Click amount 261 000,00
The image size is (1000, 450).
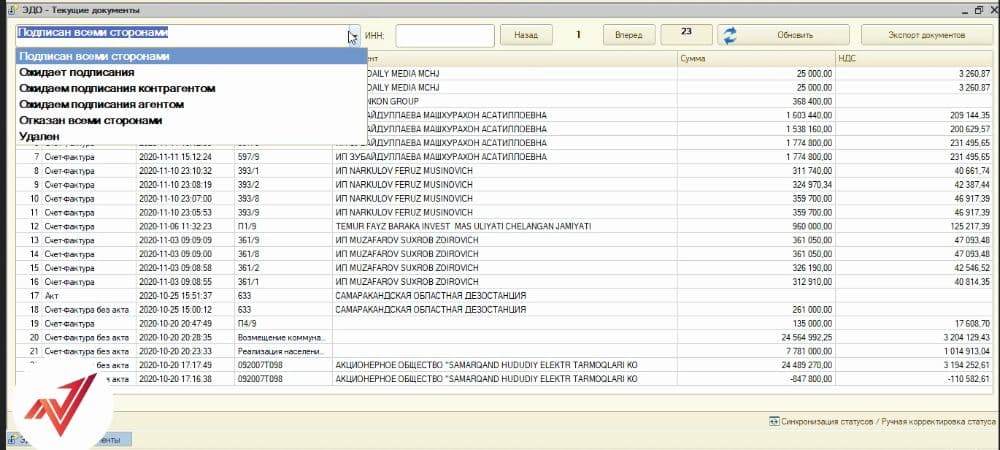[x=756, y=310]
